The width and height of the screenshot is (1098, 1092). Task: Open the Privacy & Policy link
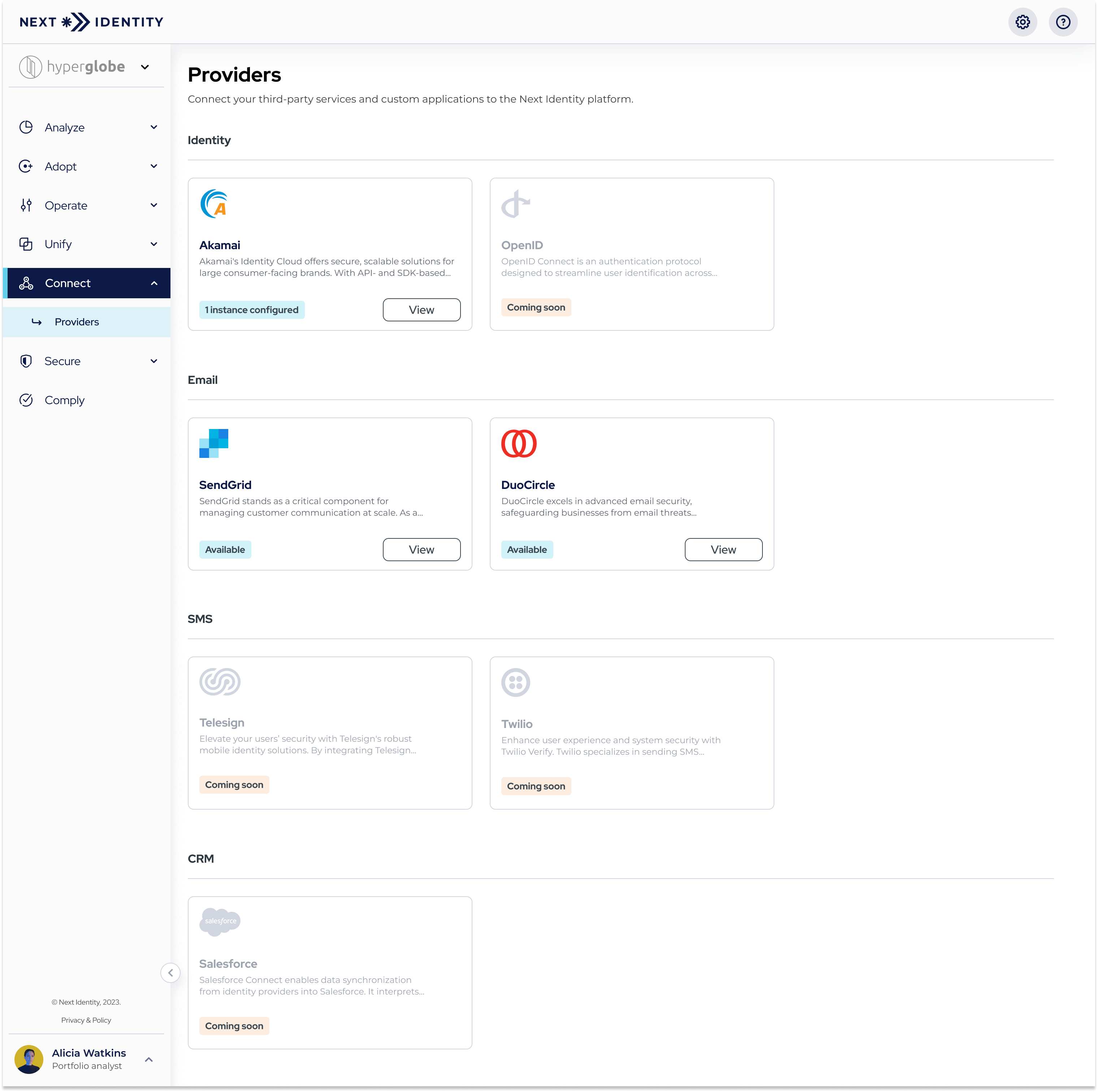pos(86,1020)
